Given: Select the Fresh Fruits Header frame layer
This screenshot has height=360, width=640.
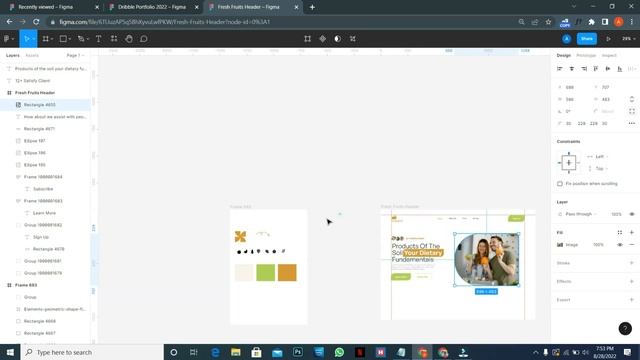Looking at the screenshot, I should point(45,93).
